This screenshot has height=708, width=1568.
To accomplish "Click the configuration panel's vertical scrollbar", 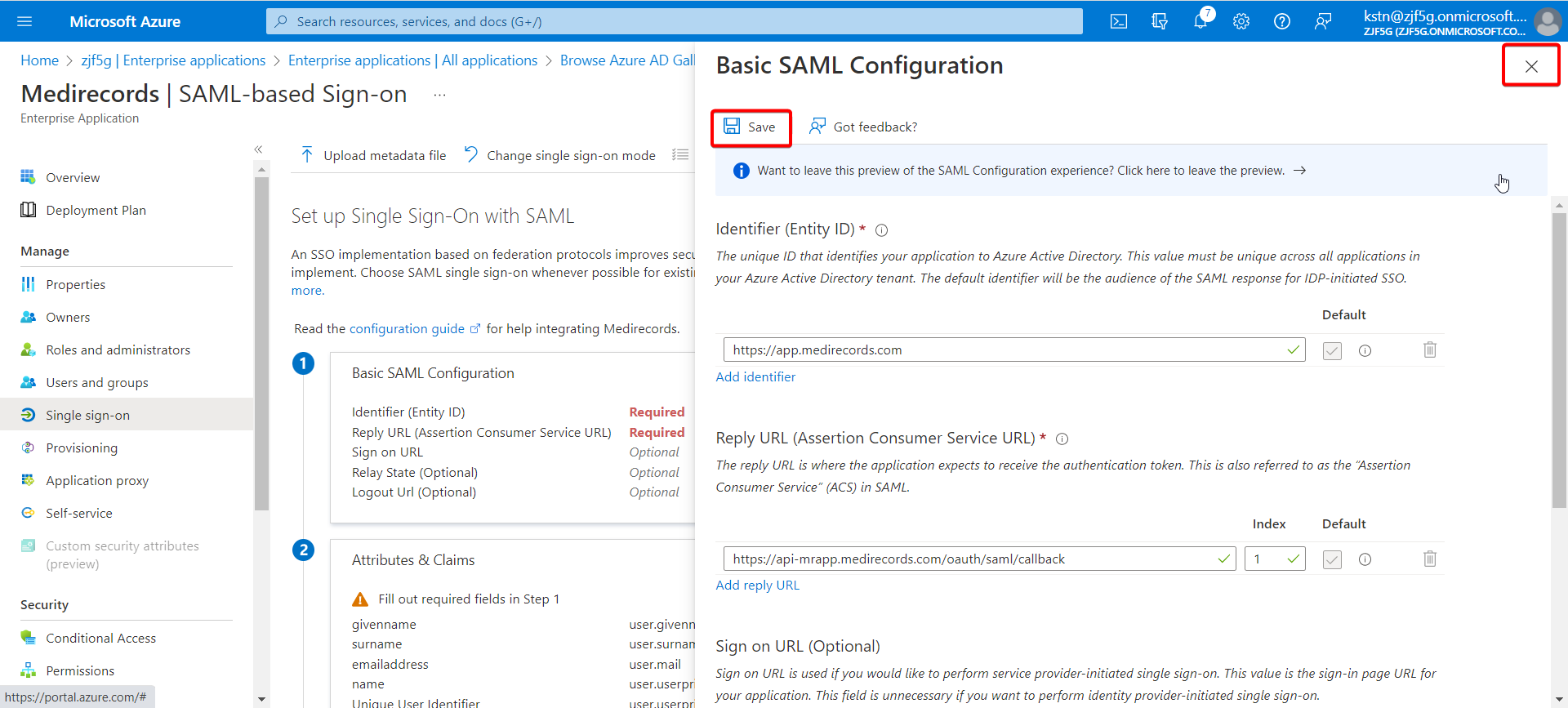I will 1560,359.
